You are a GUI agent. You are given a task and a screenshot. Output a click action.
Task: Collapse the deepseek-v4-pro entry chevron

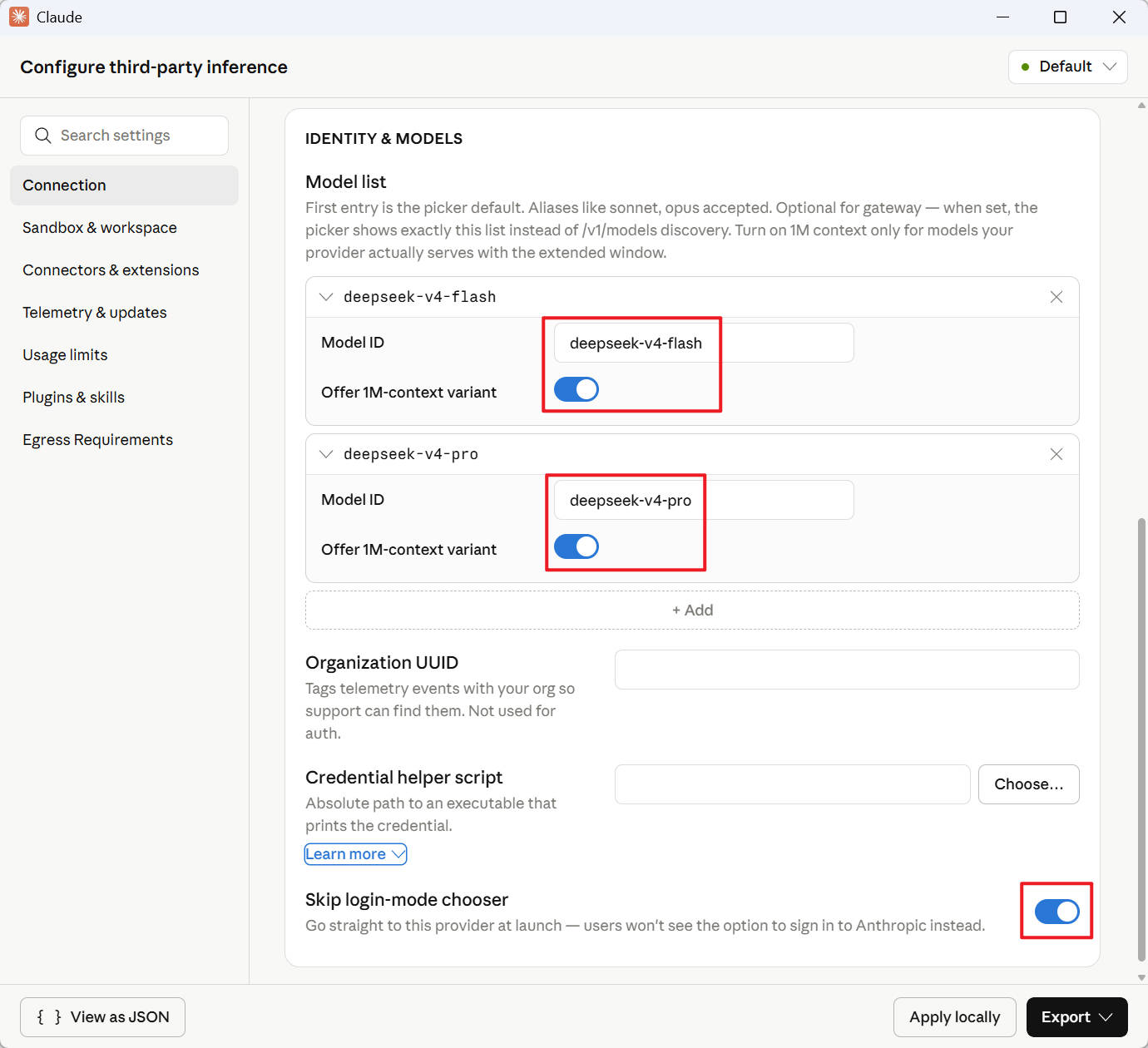tap(326, 454)
